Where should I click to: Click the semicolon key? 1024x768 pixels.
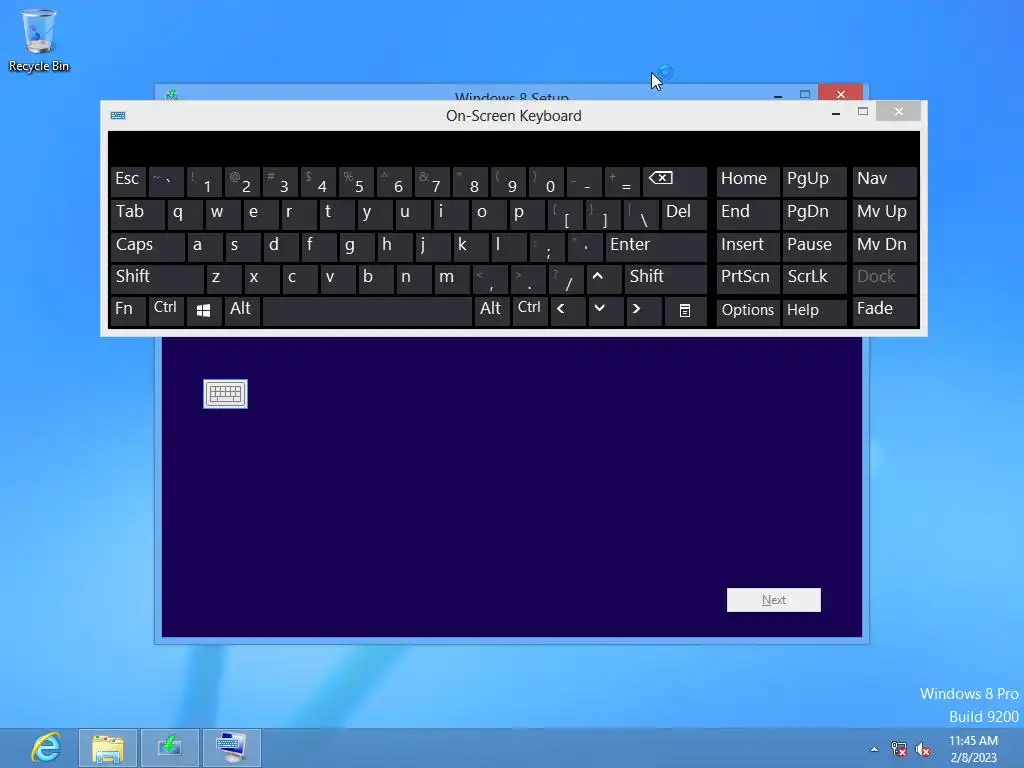click(x=546, y=246)
